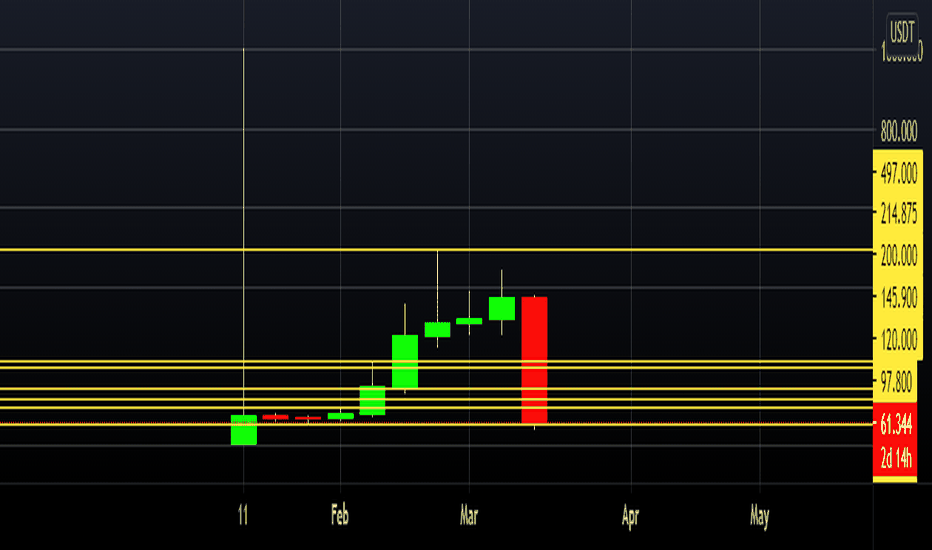Click the tall green candle between Feb and Mar

pyautogui.click(x=405, y=362)
